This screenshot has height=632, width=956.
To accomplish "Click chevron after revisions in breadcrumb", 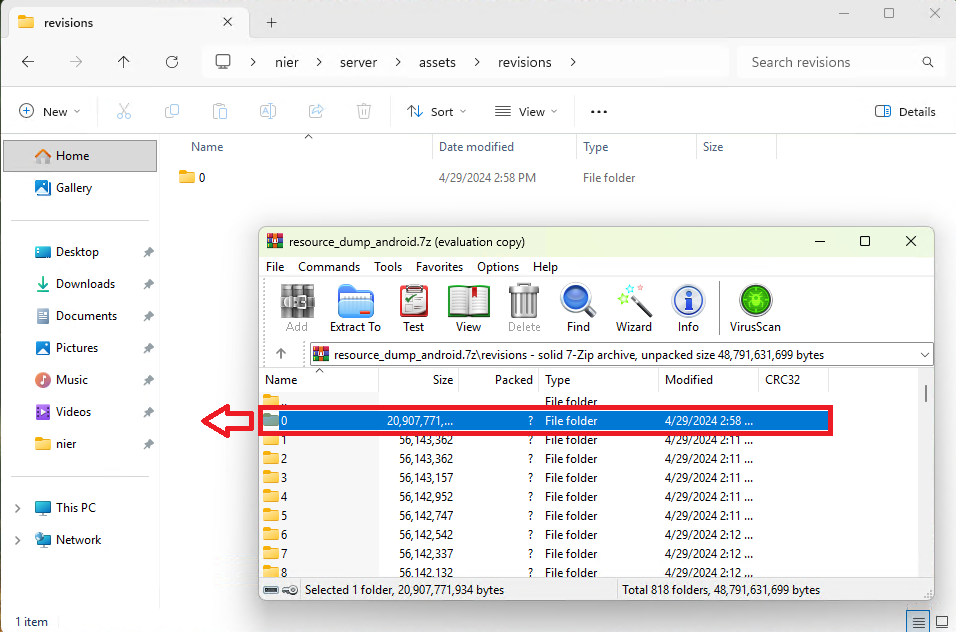I will coord(573,62).
